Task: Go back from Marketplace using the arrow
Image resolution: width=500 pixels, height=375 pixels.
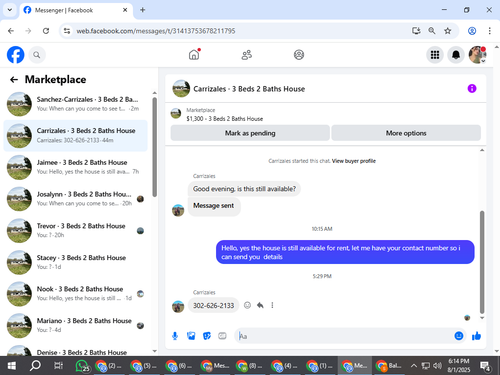Action: 14,79
